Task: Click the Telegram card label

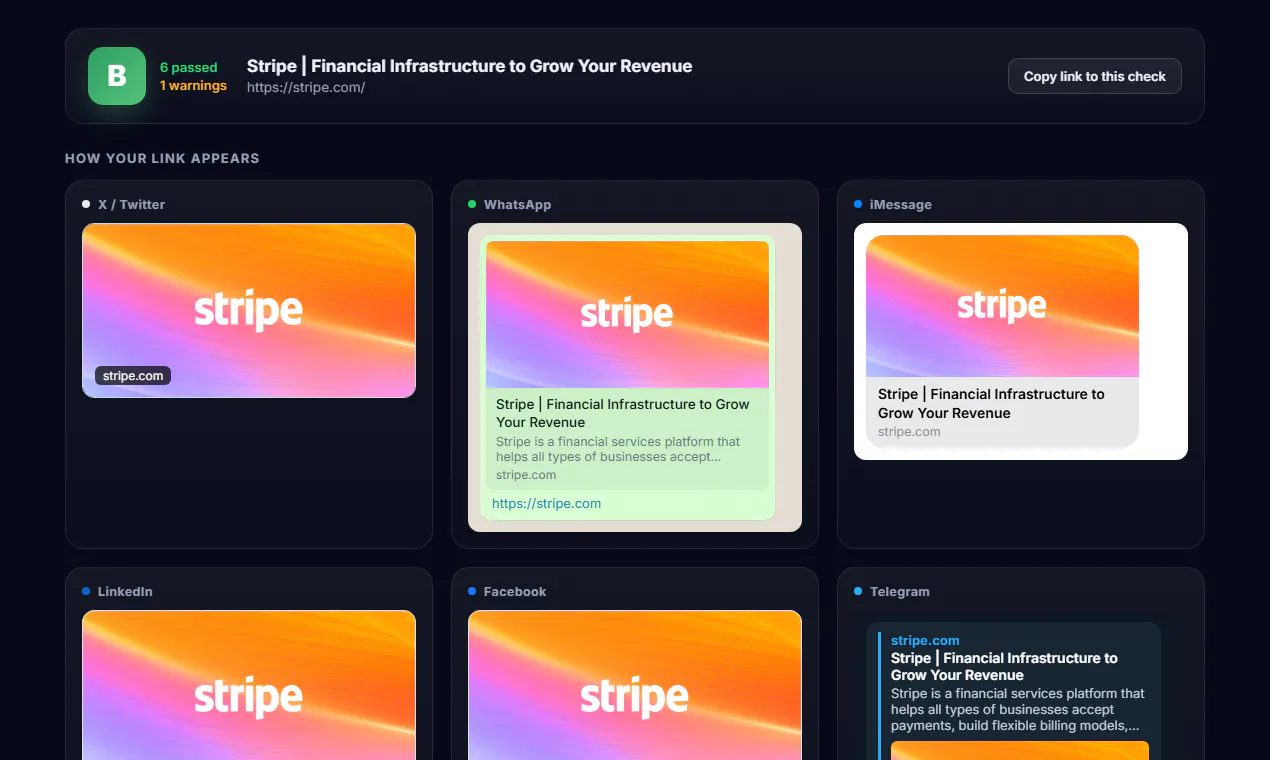Action: 899,591
